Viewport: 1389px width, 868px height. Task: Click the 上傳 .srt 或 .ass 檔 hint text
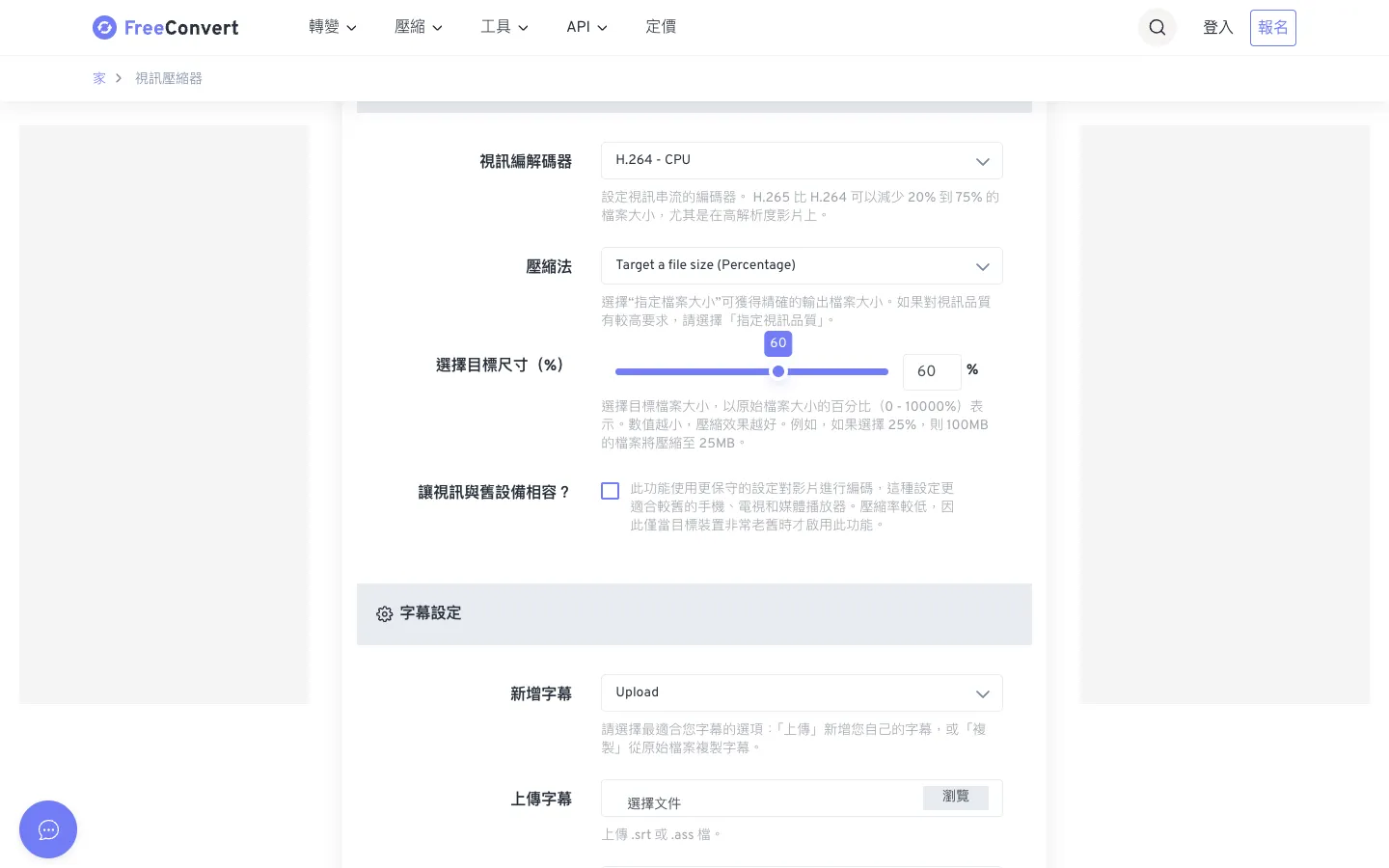tap(662, 834)
